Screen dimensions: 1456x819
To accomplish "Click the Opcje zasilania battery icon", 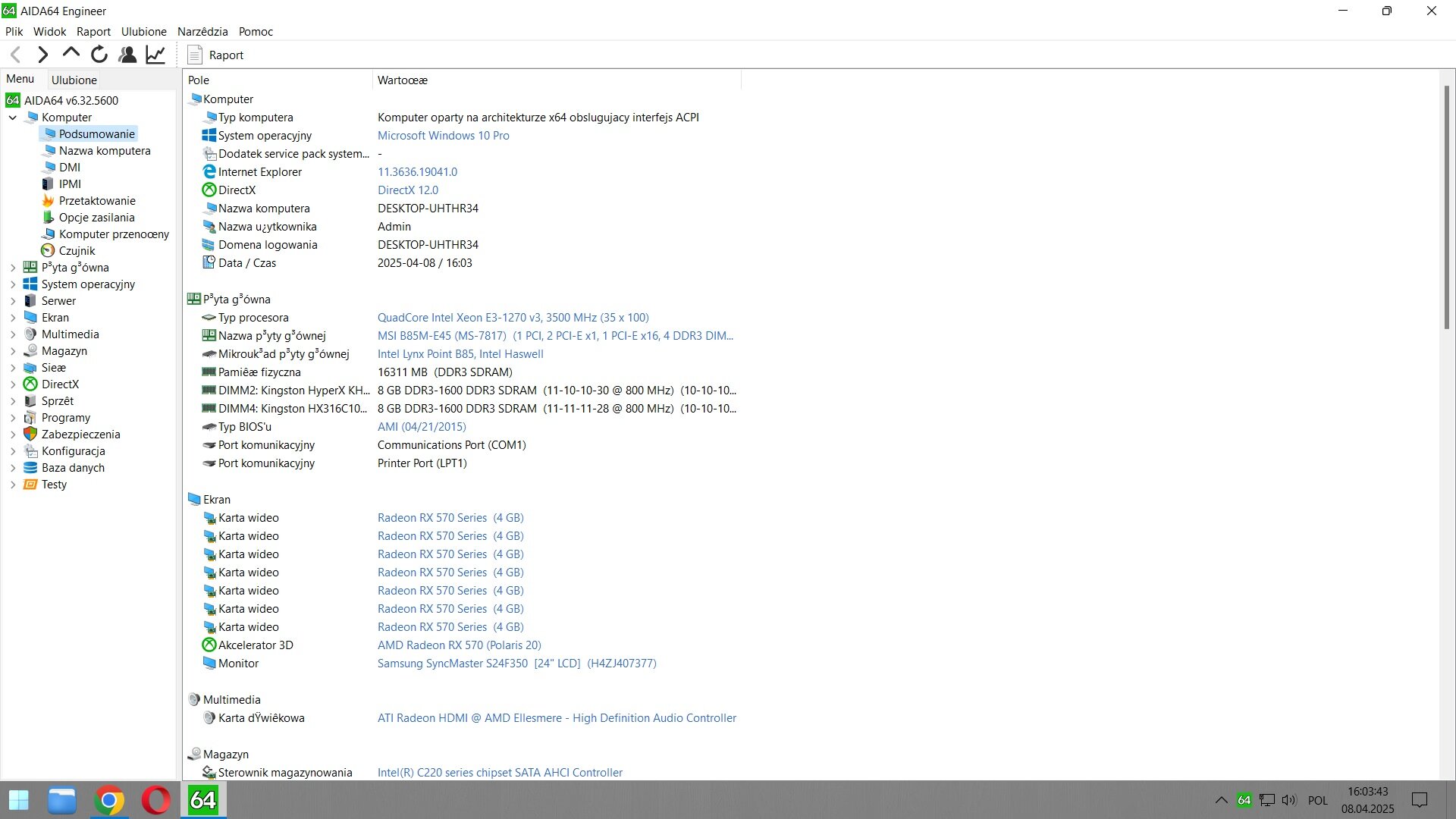I will click(48, 217).
